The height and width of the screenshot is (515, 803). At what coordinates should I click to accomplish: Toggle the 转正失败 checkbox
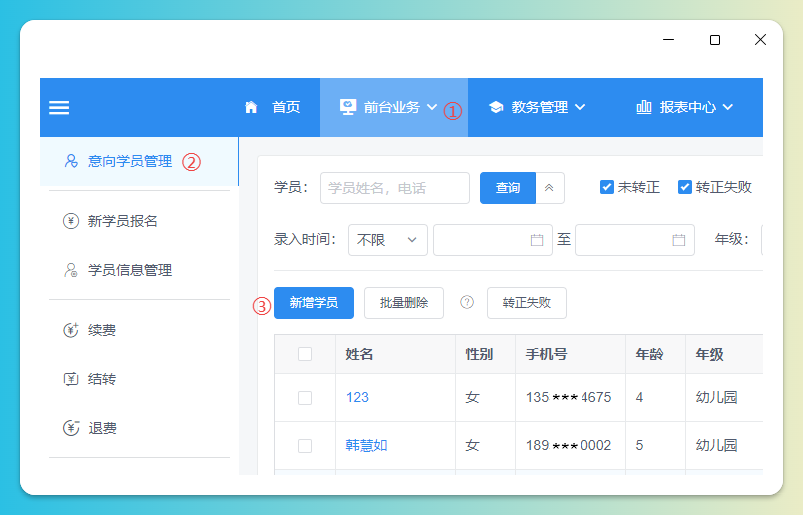(685, 187)
